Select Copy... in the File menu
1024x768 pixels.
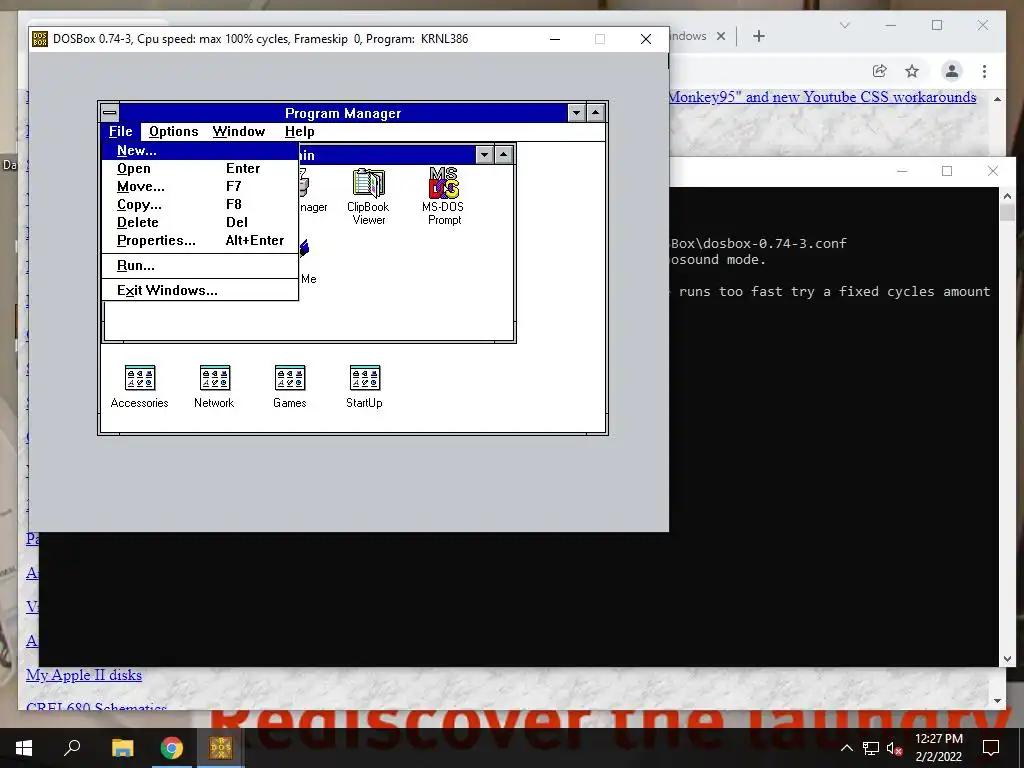[x=200, y=204]
